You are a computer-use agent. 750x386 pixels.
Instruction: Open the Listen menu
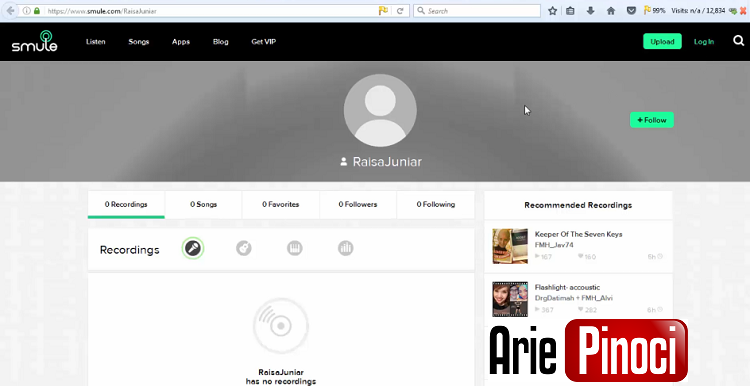click(96, 42)
